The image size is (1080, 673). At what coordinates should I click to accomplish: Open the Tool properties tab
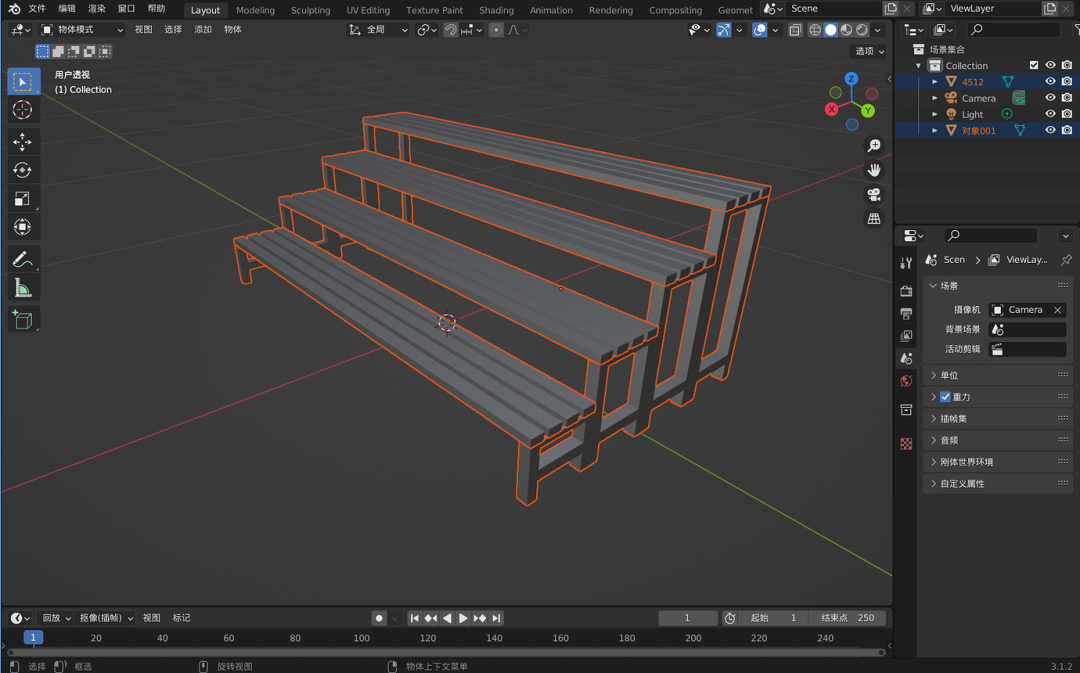[x=906, y=262]
